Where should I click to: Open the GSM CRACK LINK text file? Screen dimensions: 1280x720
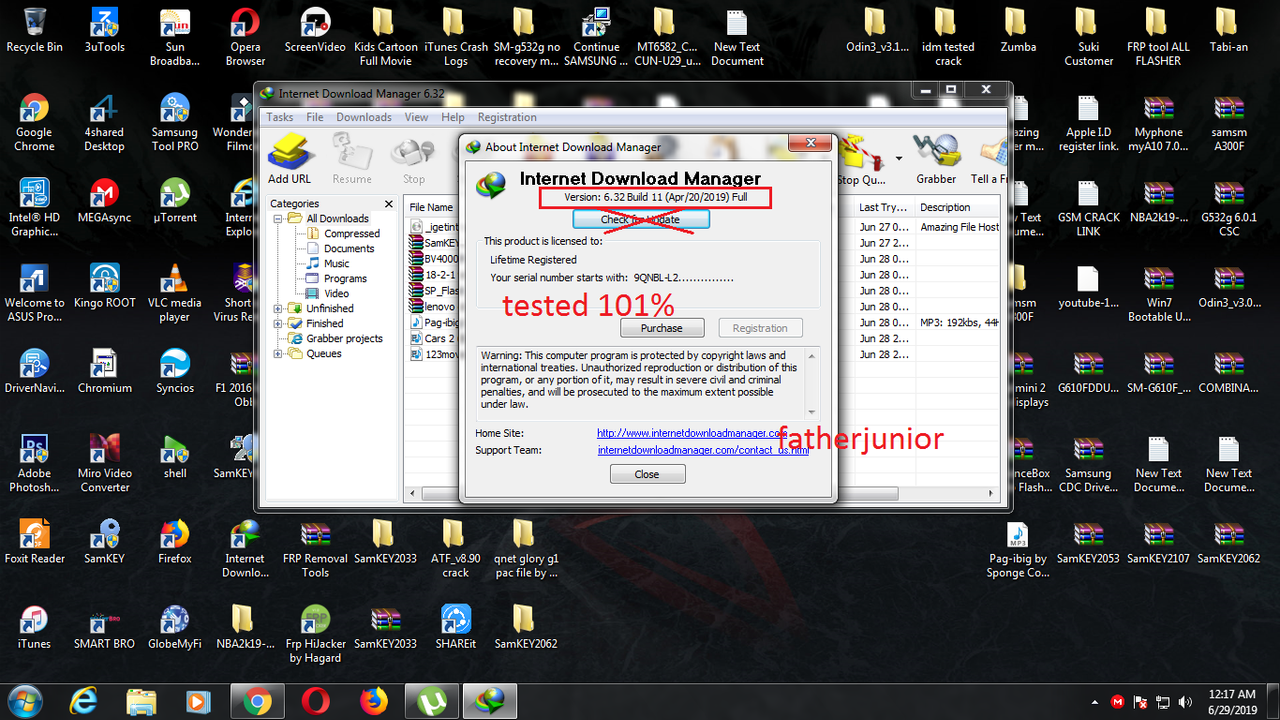(1088, 209)
